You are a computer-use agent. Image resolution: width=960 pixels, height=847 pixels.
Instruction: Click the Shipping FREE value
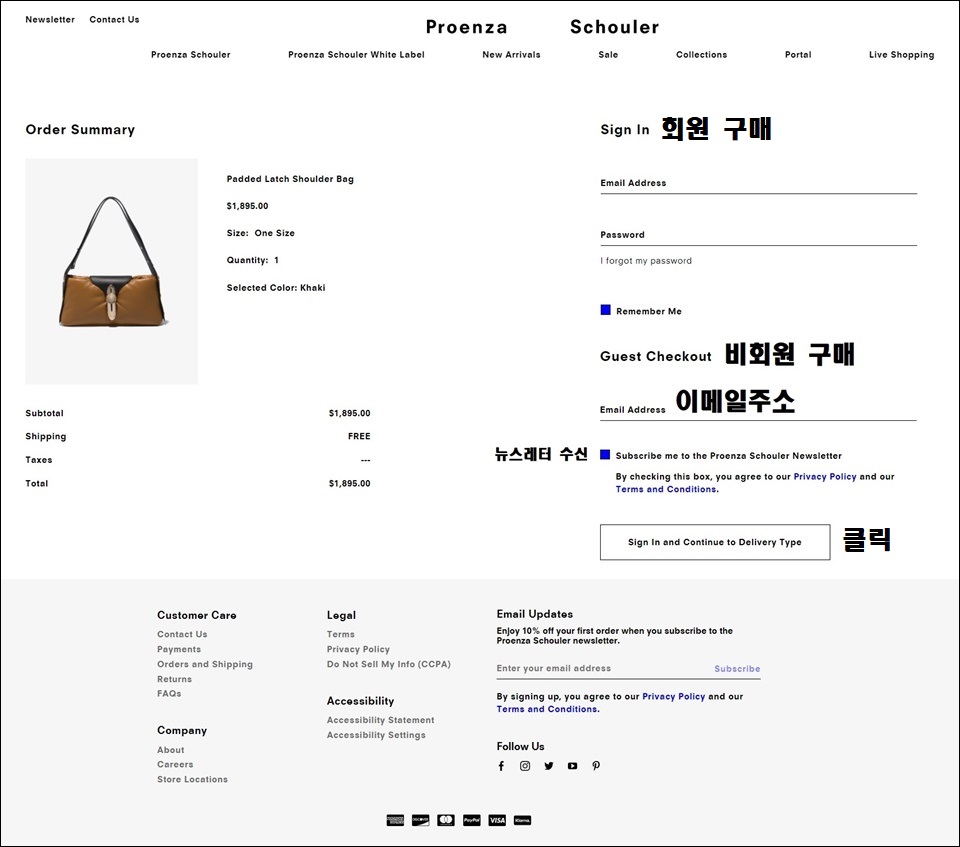pos(359,436)
